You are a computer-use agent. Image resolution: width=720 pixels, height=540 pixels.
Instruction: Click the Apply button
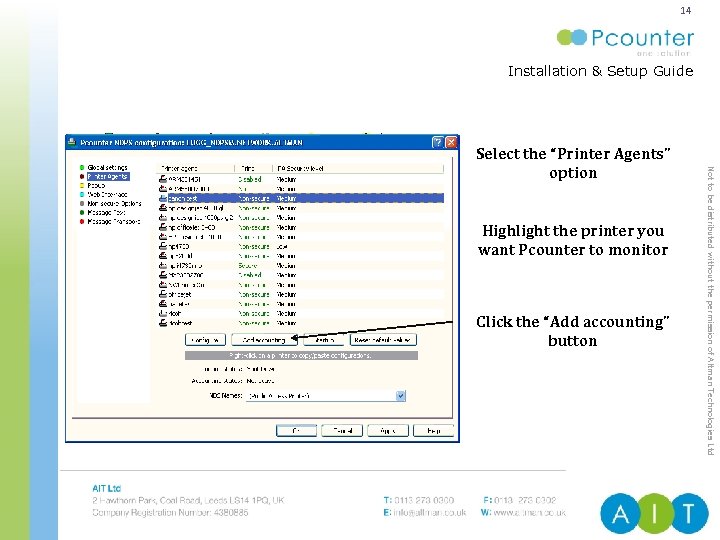[x=388, y=431]
